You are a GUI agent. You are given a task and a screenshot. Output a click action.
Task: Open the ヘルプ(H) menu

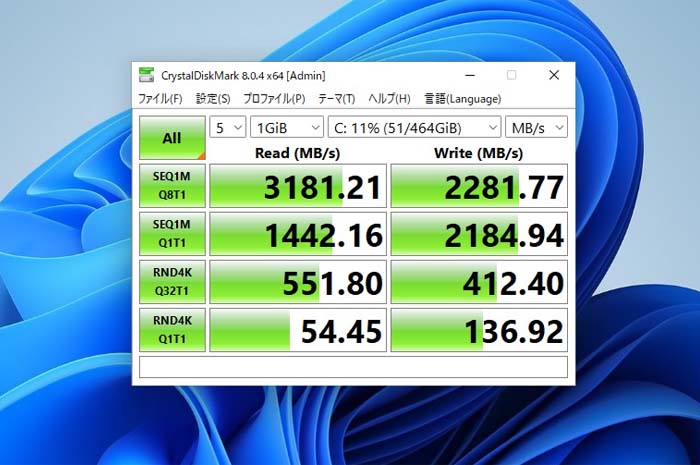[x=389, y=99]
